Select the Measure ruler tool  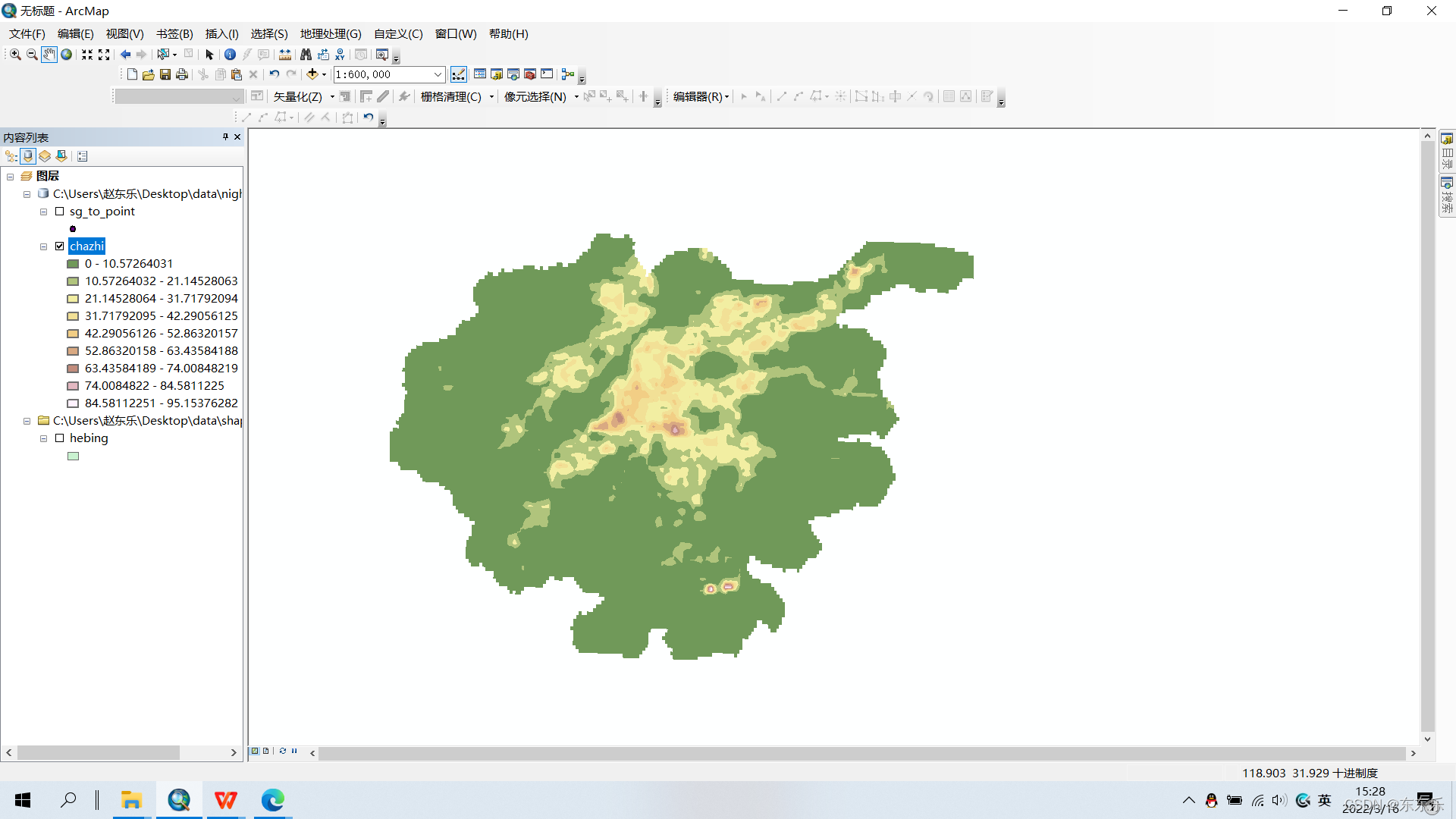285,55
